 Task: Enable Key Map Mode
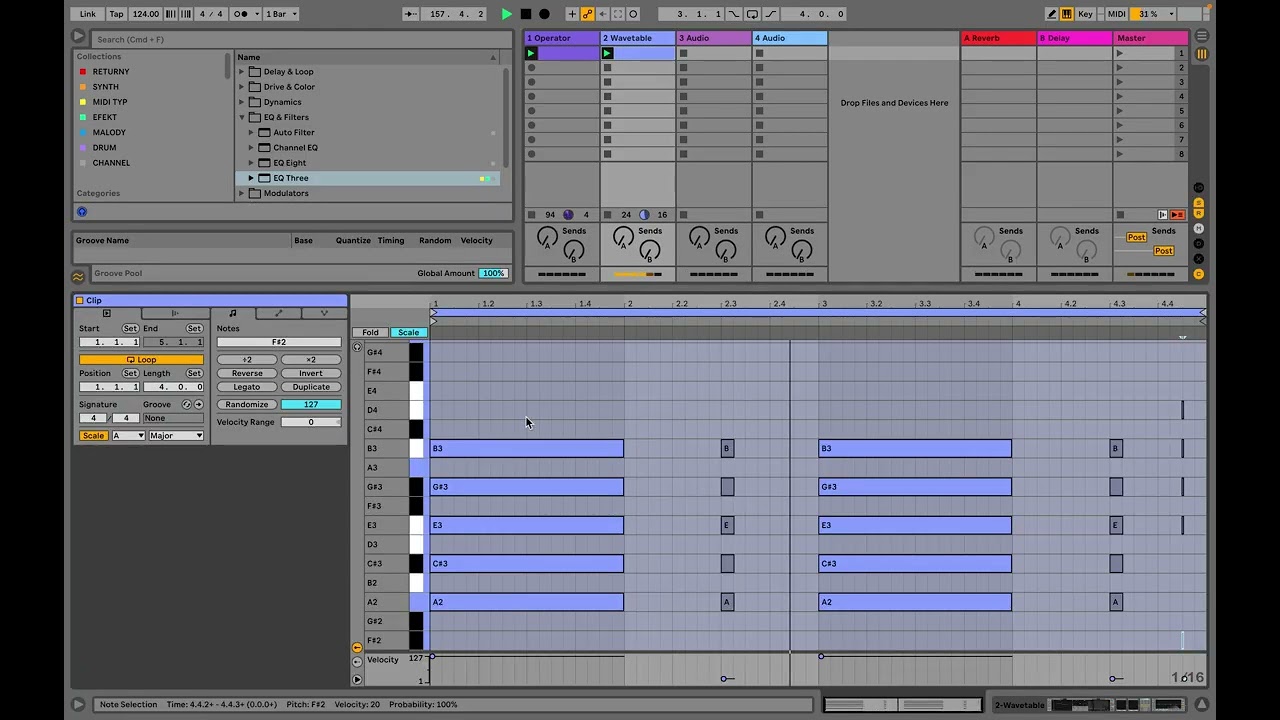point(1085,14)
